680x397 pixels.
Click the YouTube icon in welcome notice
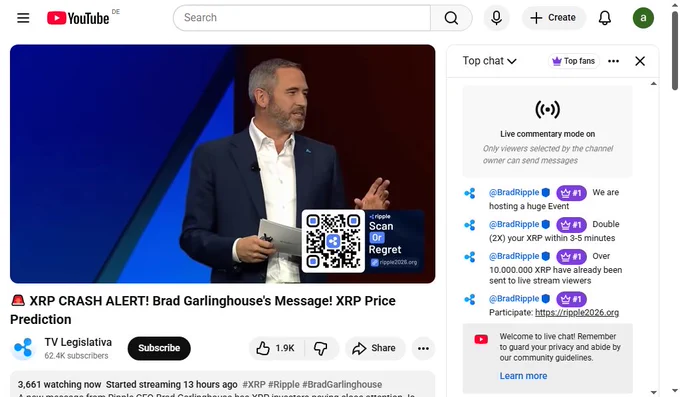481,339
